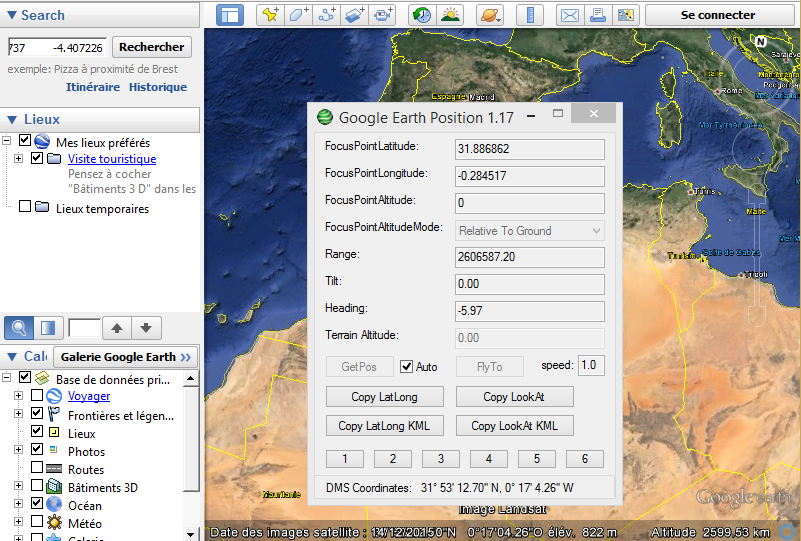Select preset button 1

click(345, 459)
